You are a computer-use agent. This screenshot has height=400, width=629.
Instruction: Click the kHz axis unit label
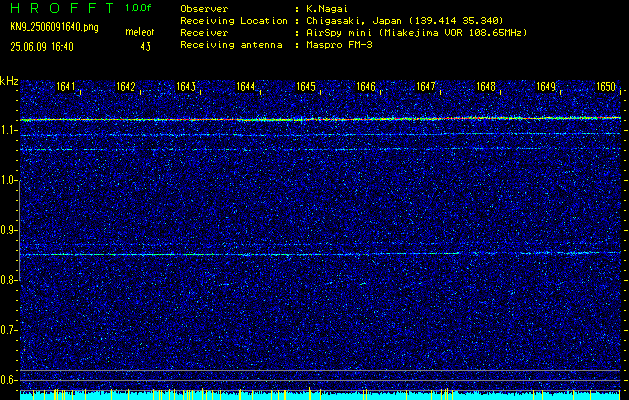9,81
